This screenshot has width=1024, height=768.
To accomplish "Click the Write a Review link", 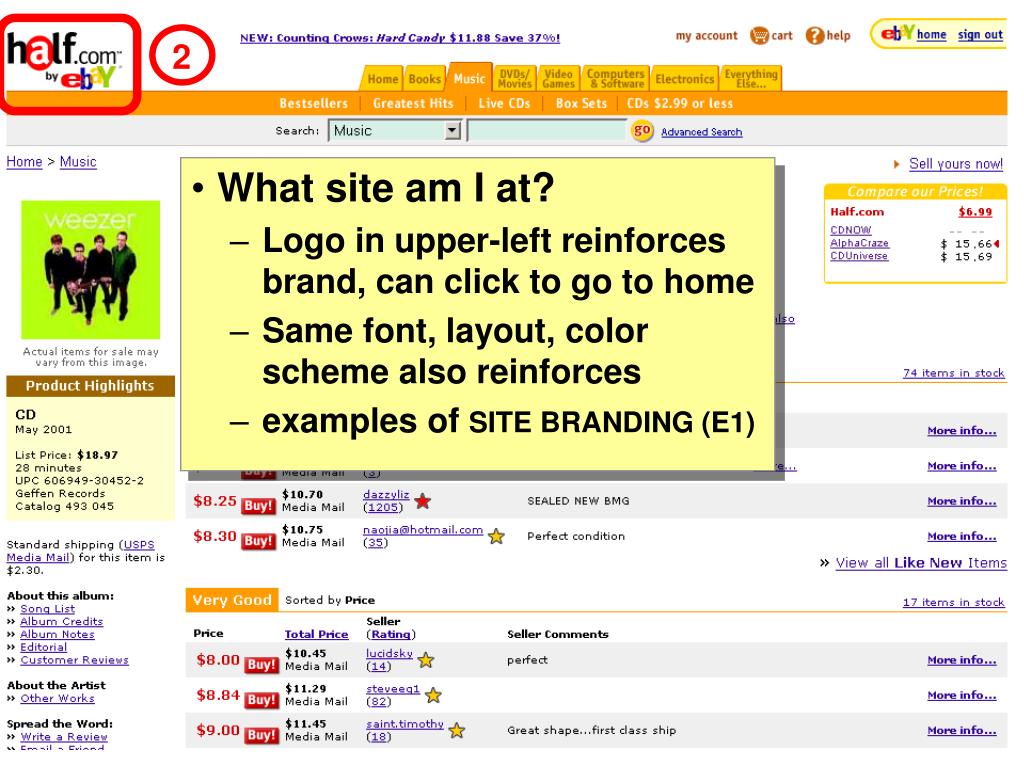I will tap(64, 737).
